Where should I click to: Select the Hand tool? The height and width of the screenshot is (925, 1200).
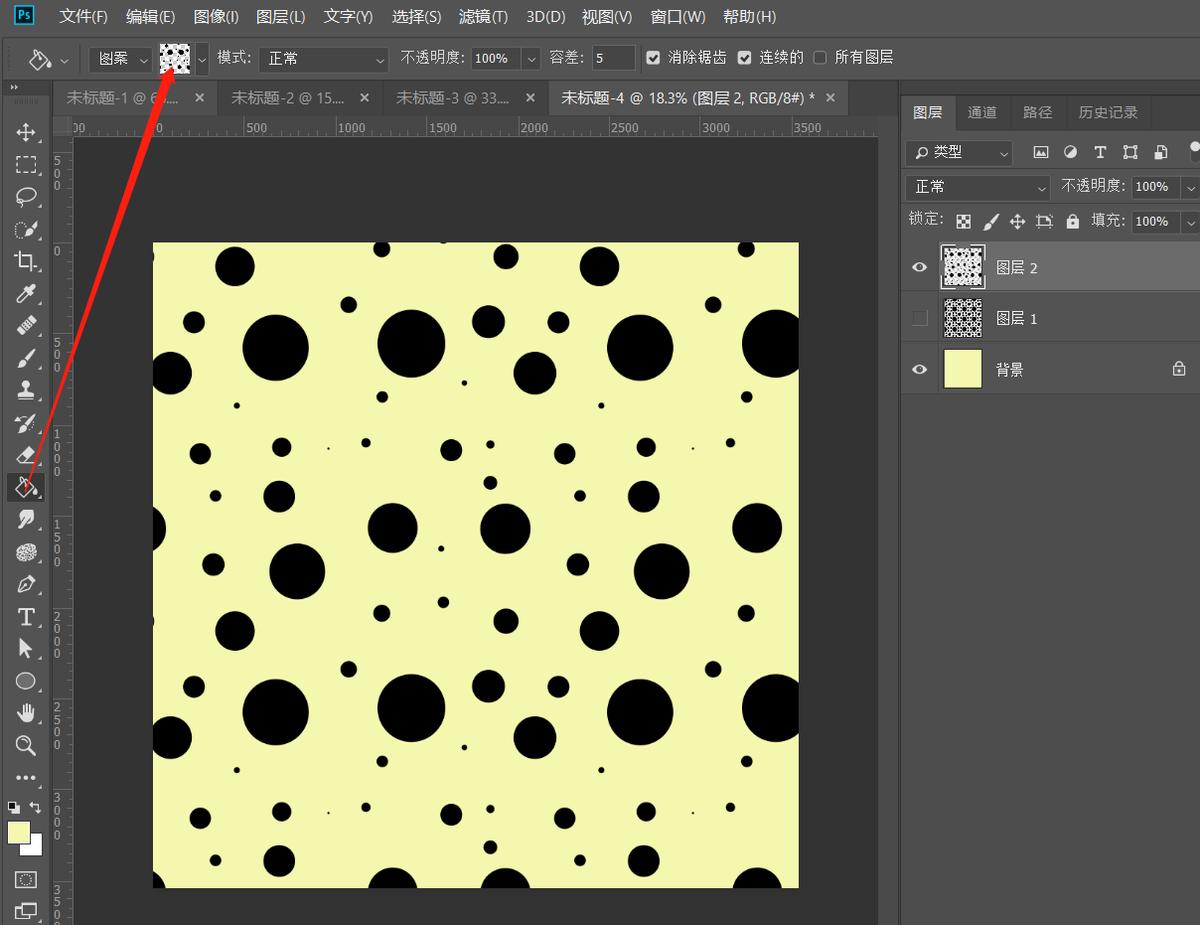point(26,713)
